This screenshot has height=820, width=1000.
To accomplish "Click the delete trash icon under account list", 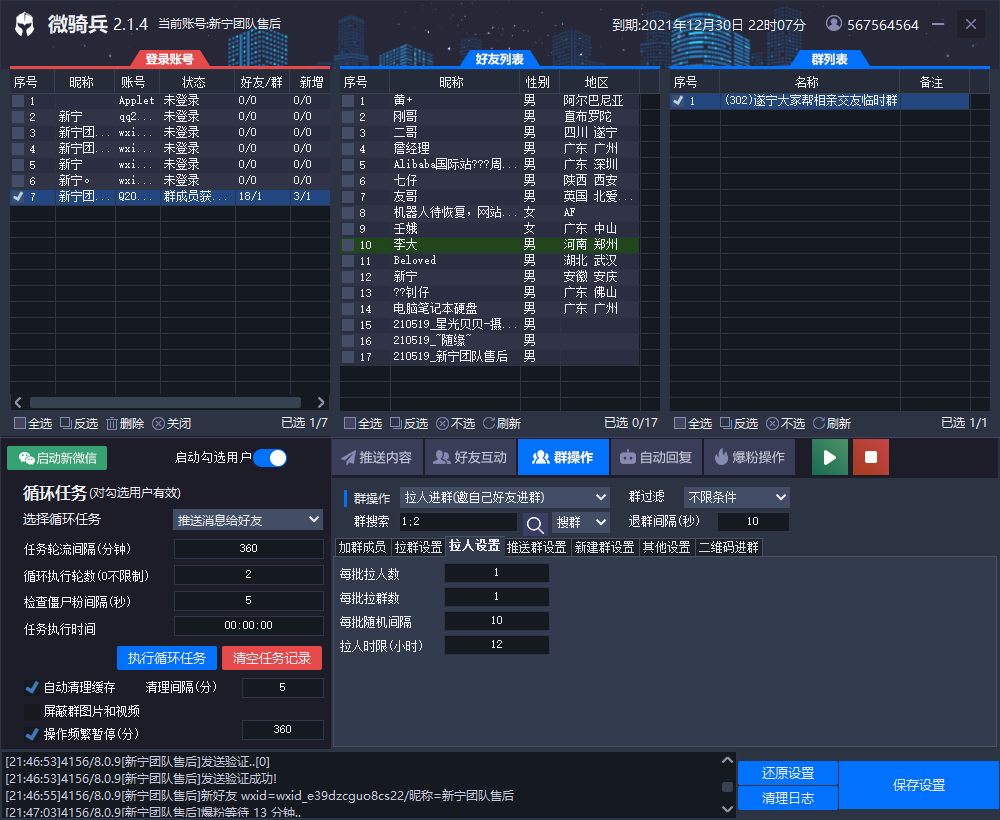I will 112,423.
